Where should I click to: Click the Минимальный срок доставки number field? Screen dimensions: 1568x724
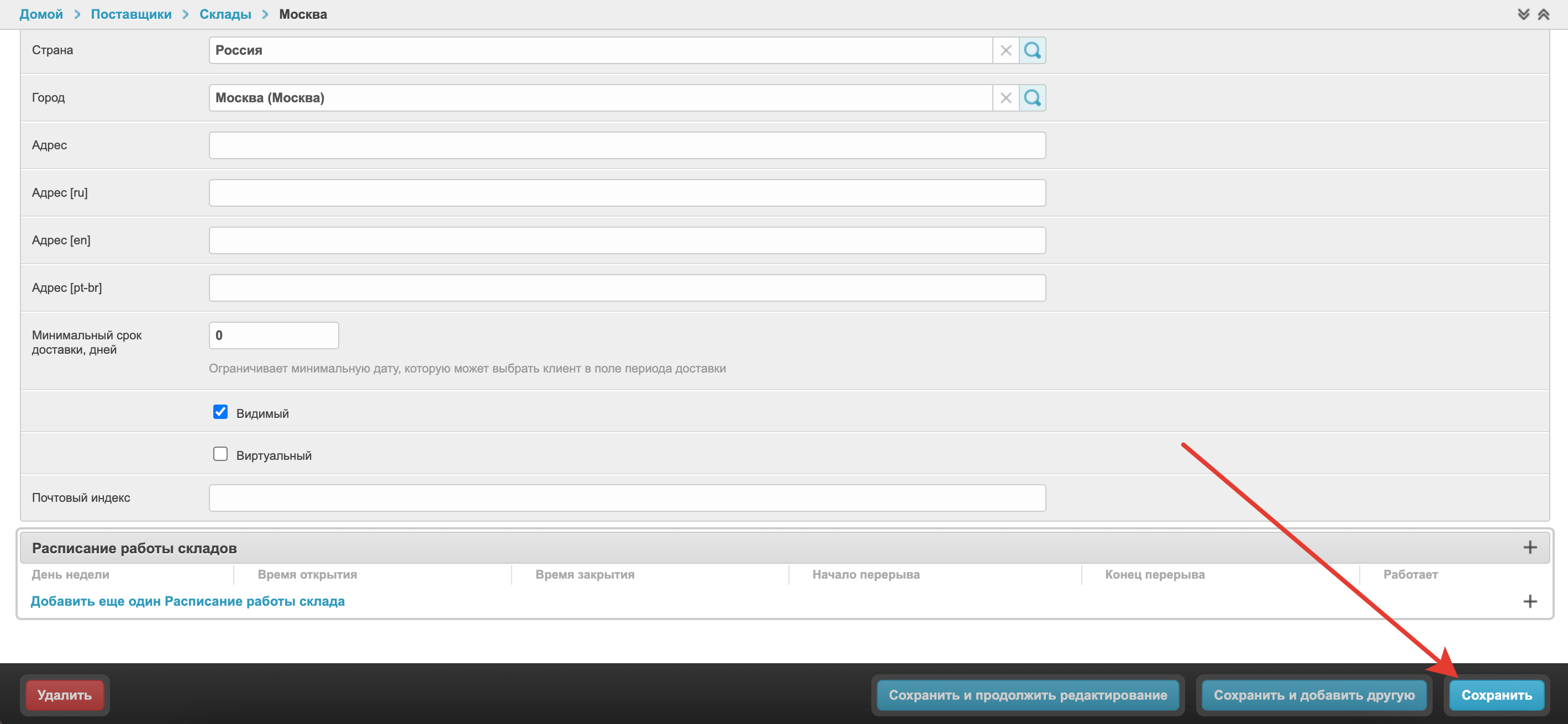click(273, 335)
